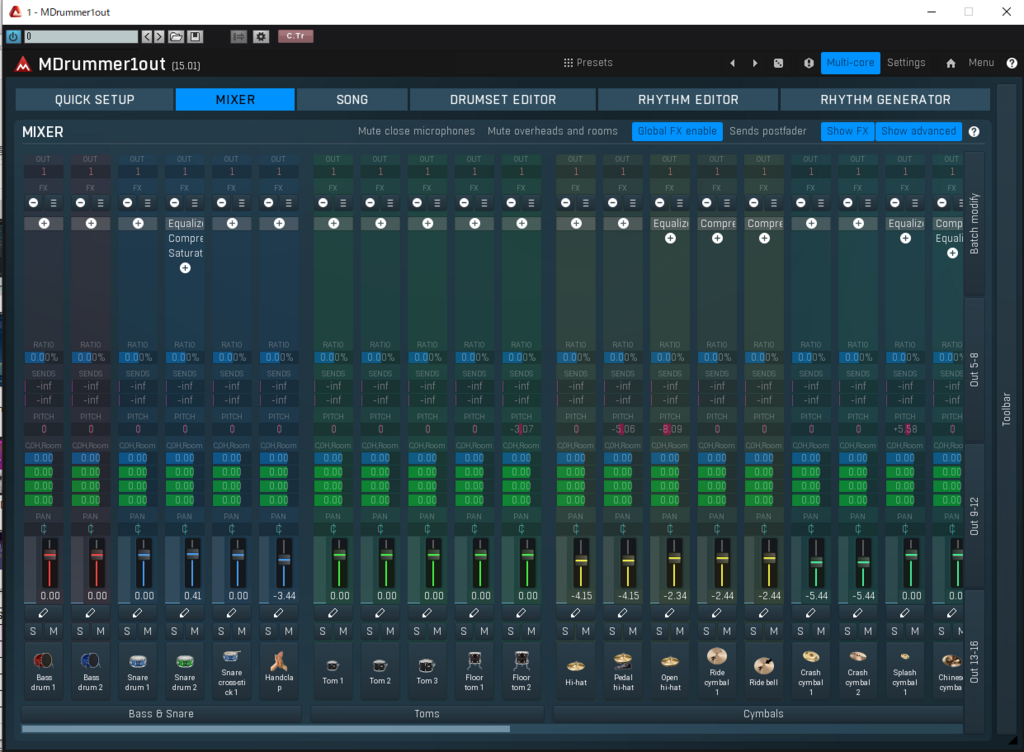Viewport: 1024px width, 752px height.
Task: Mute the Snare drum 1 channel
Action: [x=148, y=631]
